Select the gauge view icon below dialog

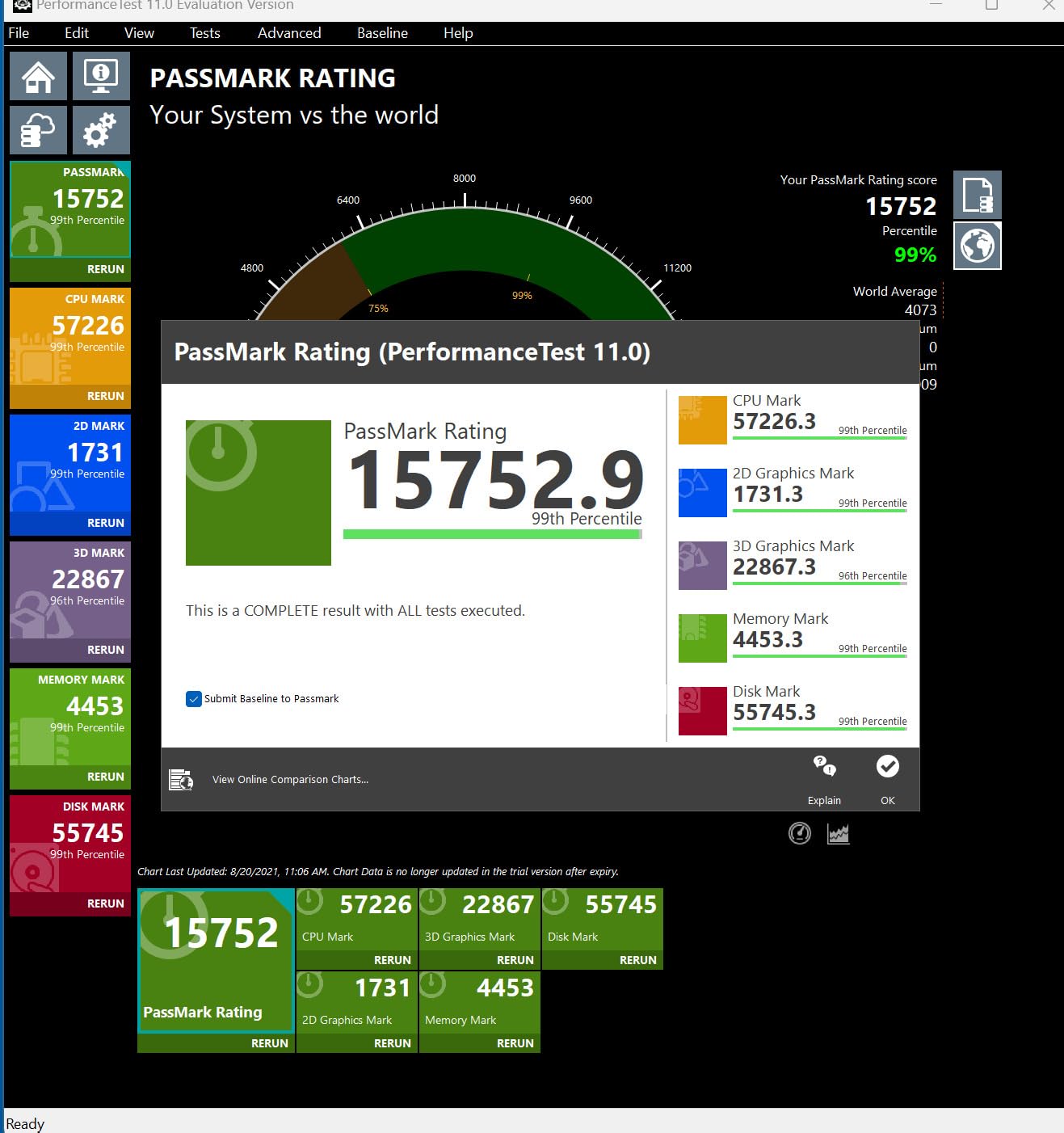pos(799,833)
